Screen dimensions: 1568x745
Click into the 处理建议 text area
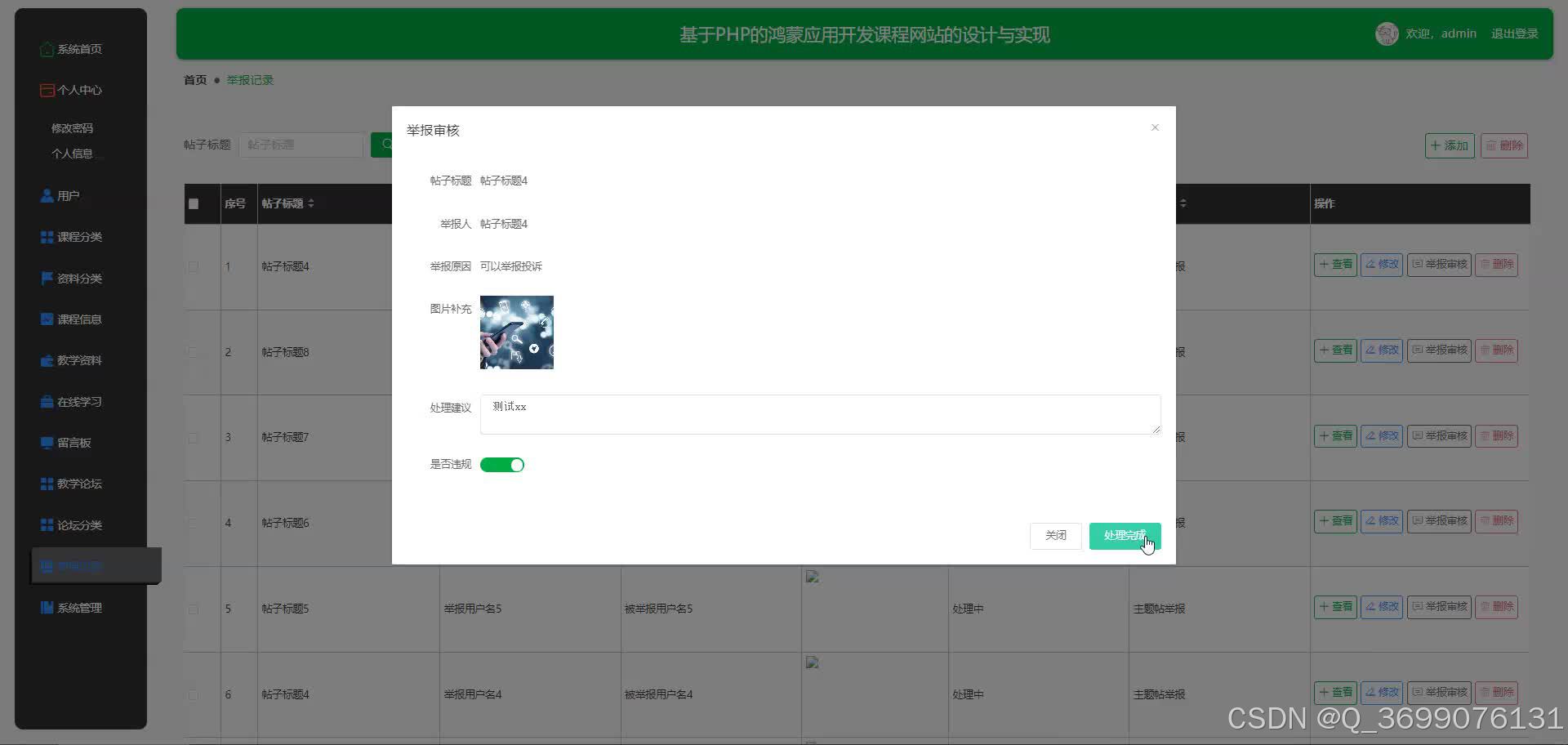click(820, 414)
